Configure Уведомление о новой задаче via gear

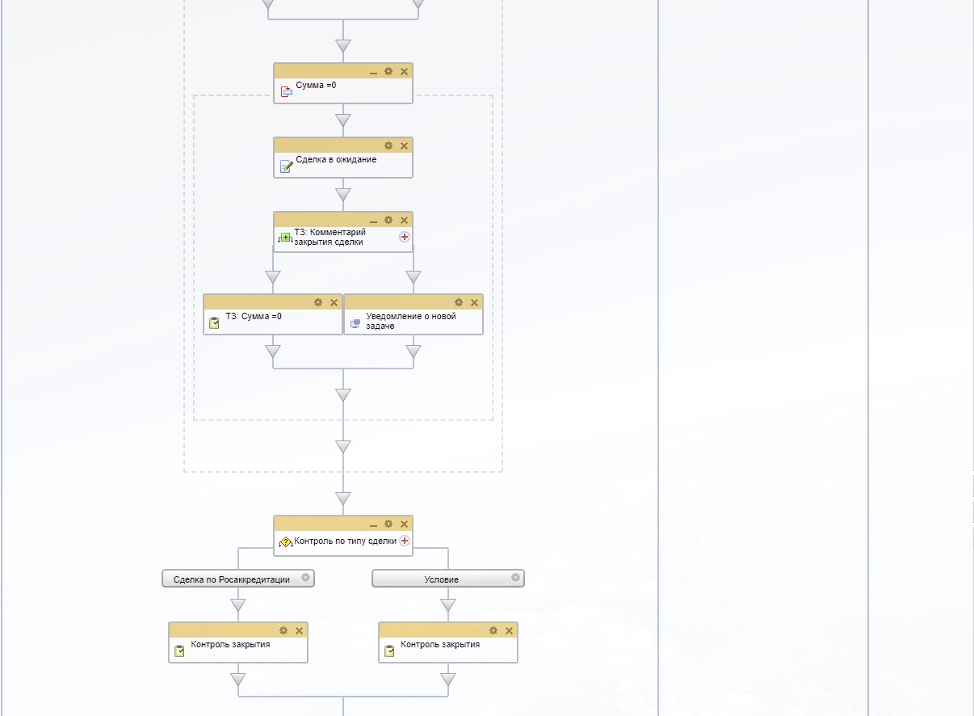pos(459,302)
